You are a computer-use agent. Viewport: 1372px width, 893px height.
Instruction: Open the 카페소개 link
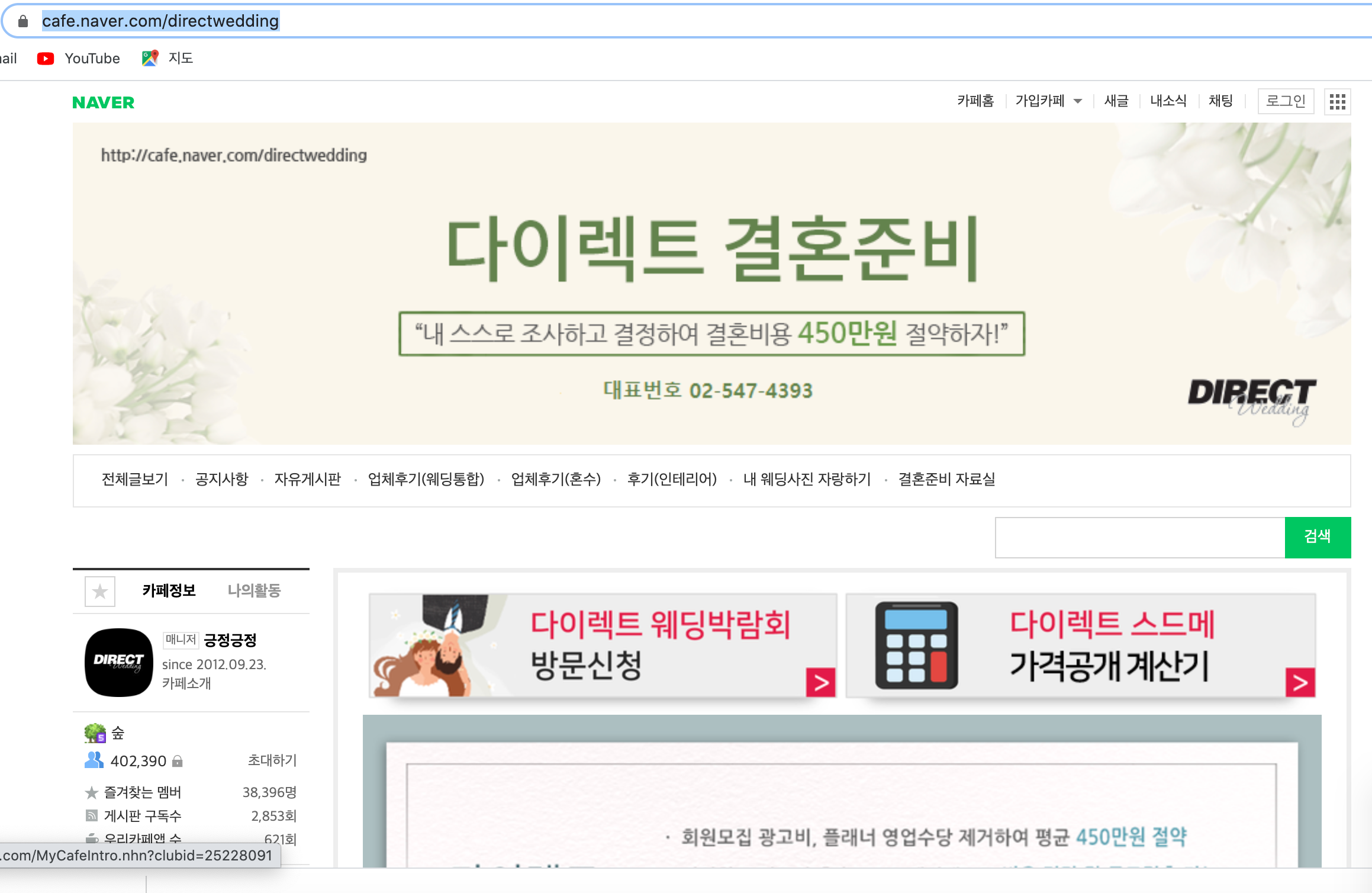186,683
